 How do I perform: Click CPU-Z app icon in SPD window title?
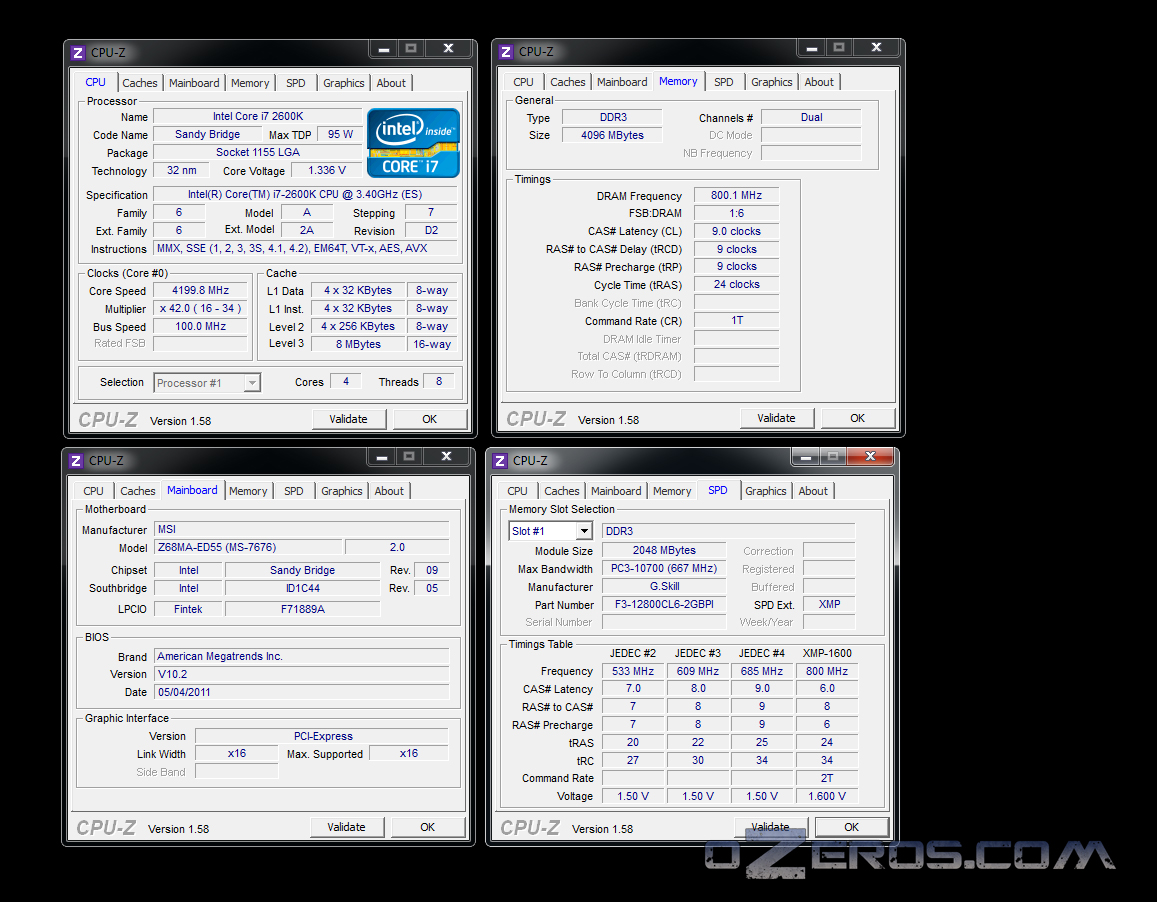500,461
